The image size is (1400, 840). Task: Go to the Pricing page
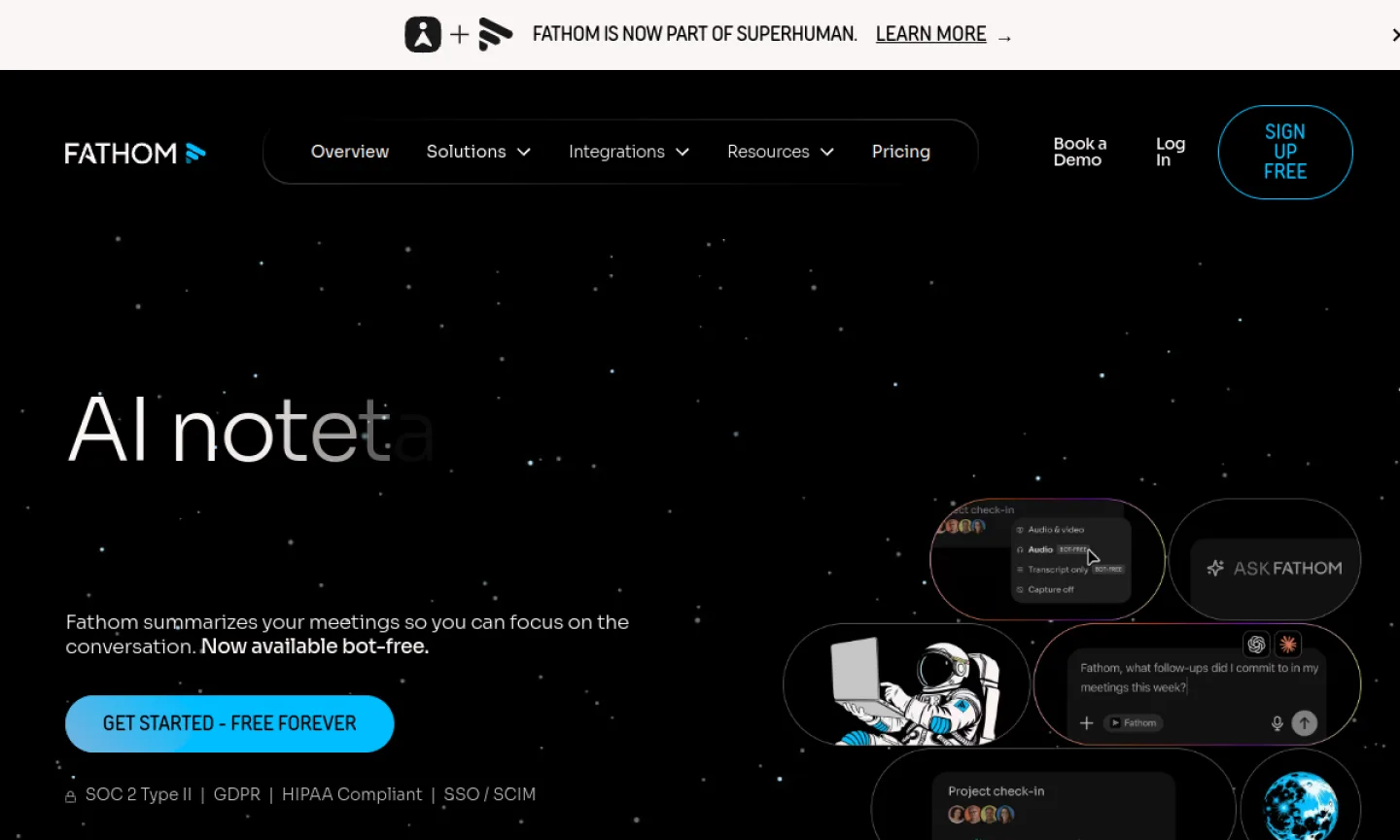pyautogui.click(x=901, y=152)
